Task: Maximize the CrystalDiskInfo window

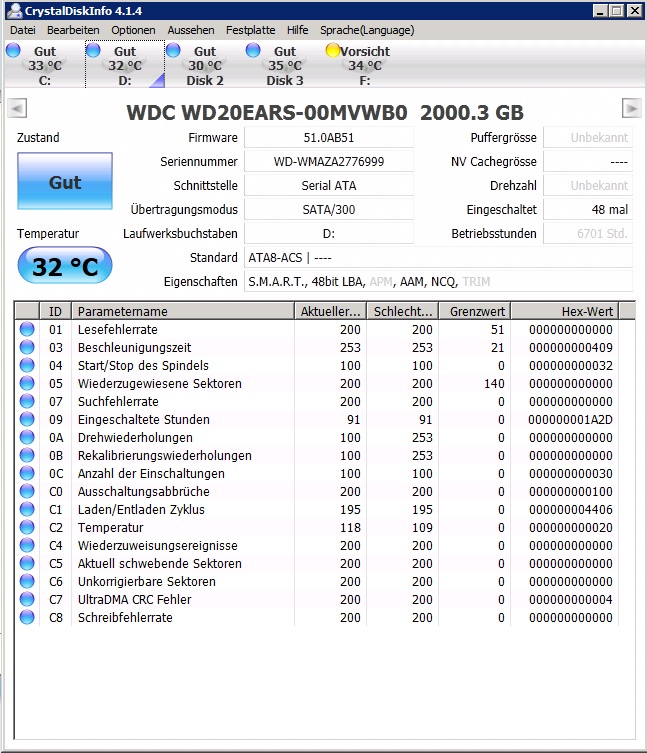Action: point(617,11)
